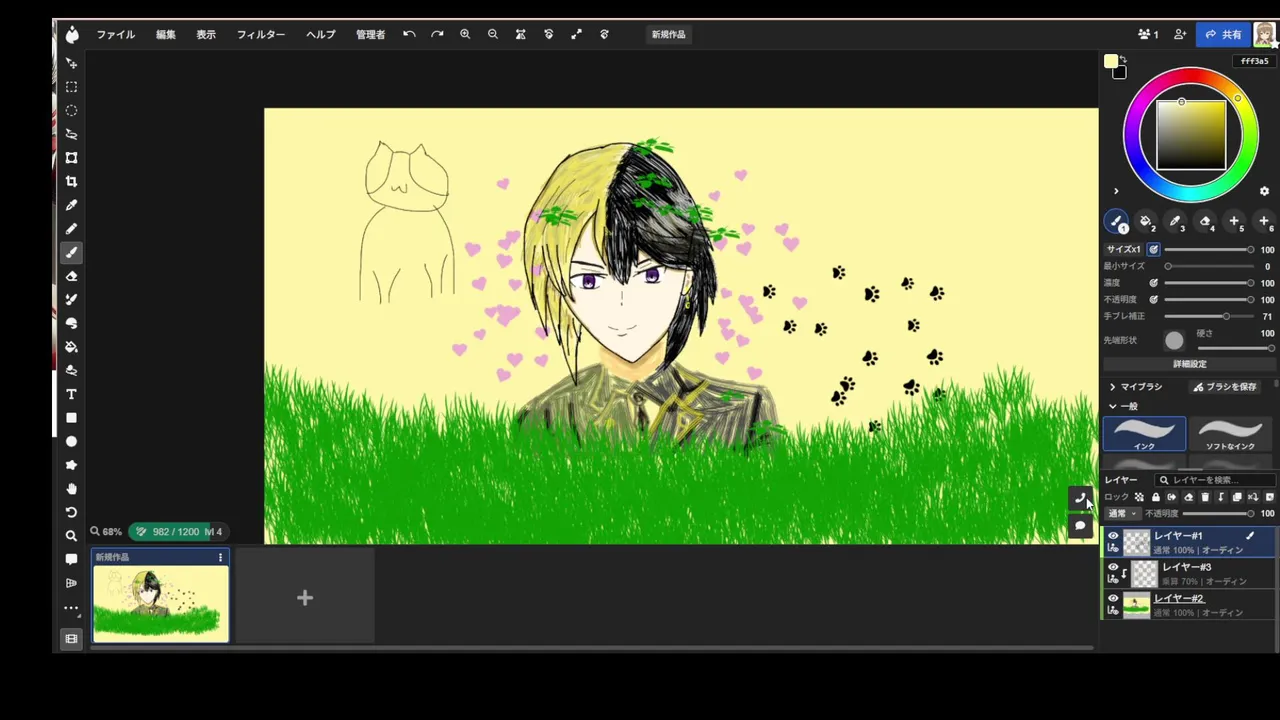Image resolution: width=1280 pixels, height=720 pixels.
Task: Select the crop tool
Action: tap(71, 181)
